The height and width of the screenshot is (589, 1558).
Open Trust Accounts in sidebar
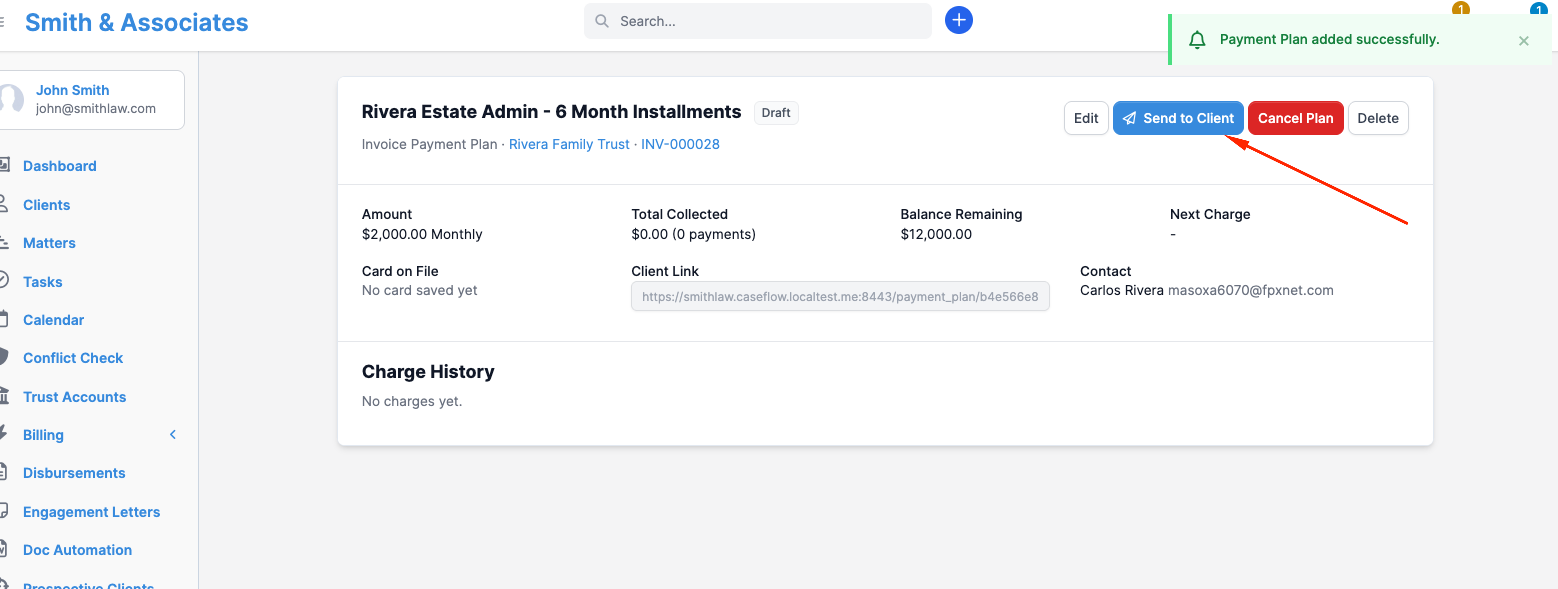(74, 397)
